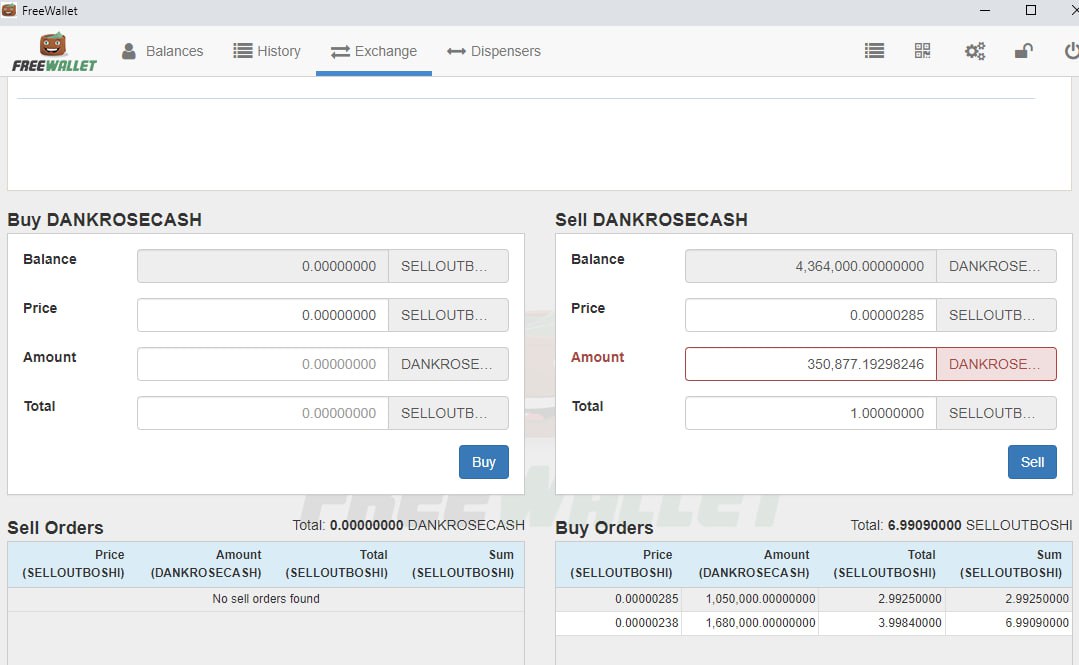Screen dimensions: 1079x665
Task: Click the DANKROSE... label in Sell Amount row
Action: [996, 364]
